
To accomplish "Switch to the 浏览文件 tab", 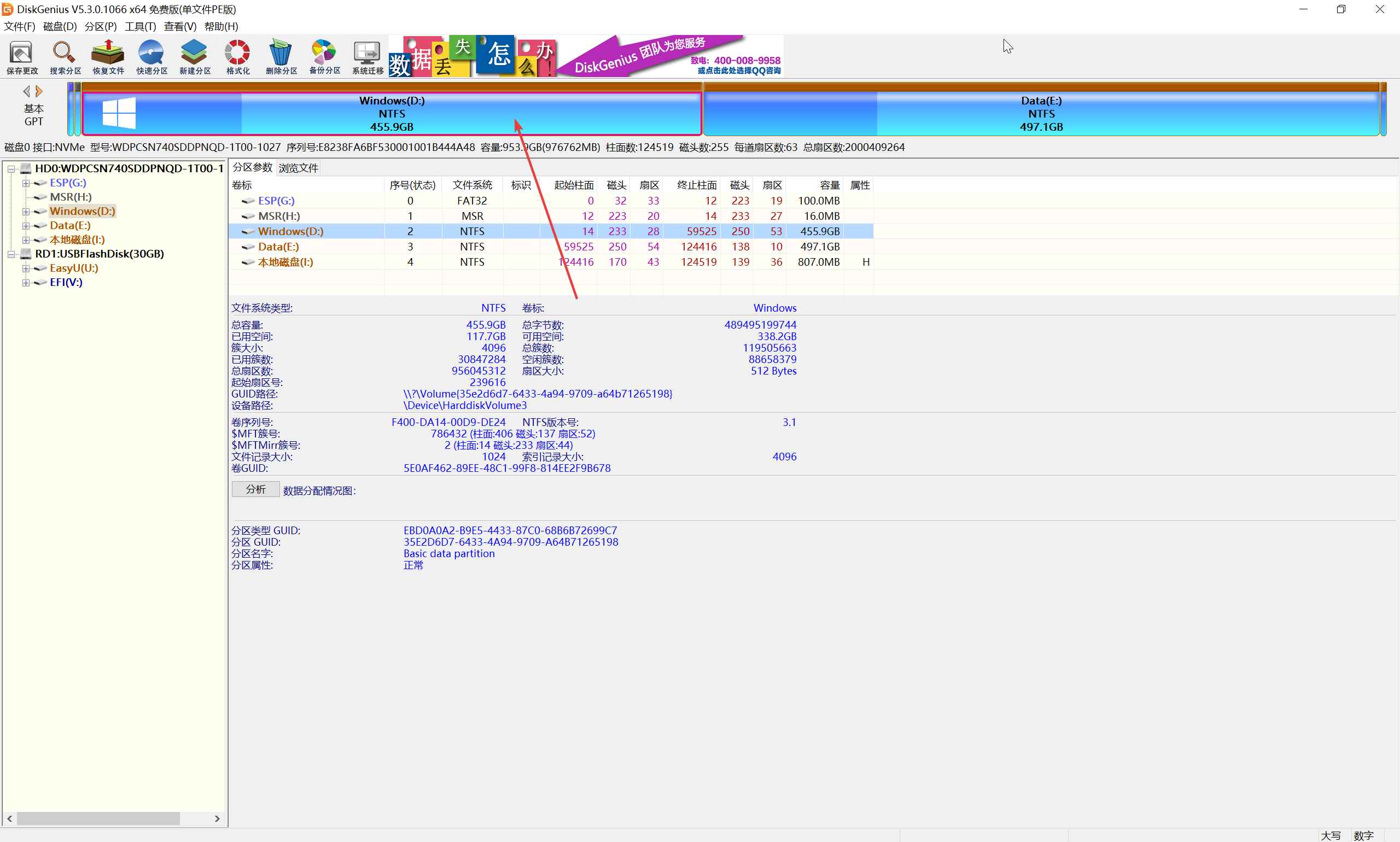I will pyautogui.click(x=298, y=168).
